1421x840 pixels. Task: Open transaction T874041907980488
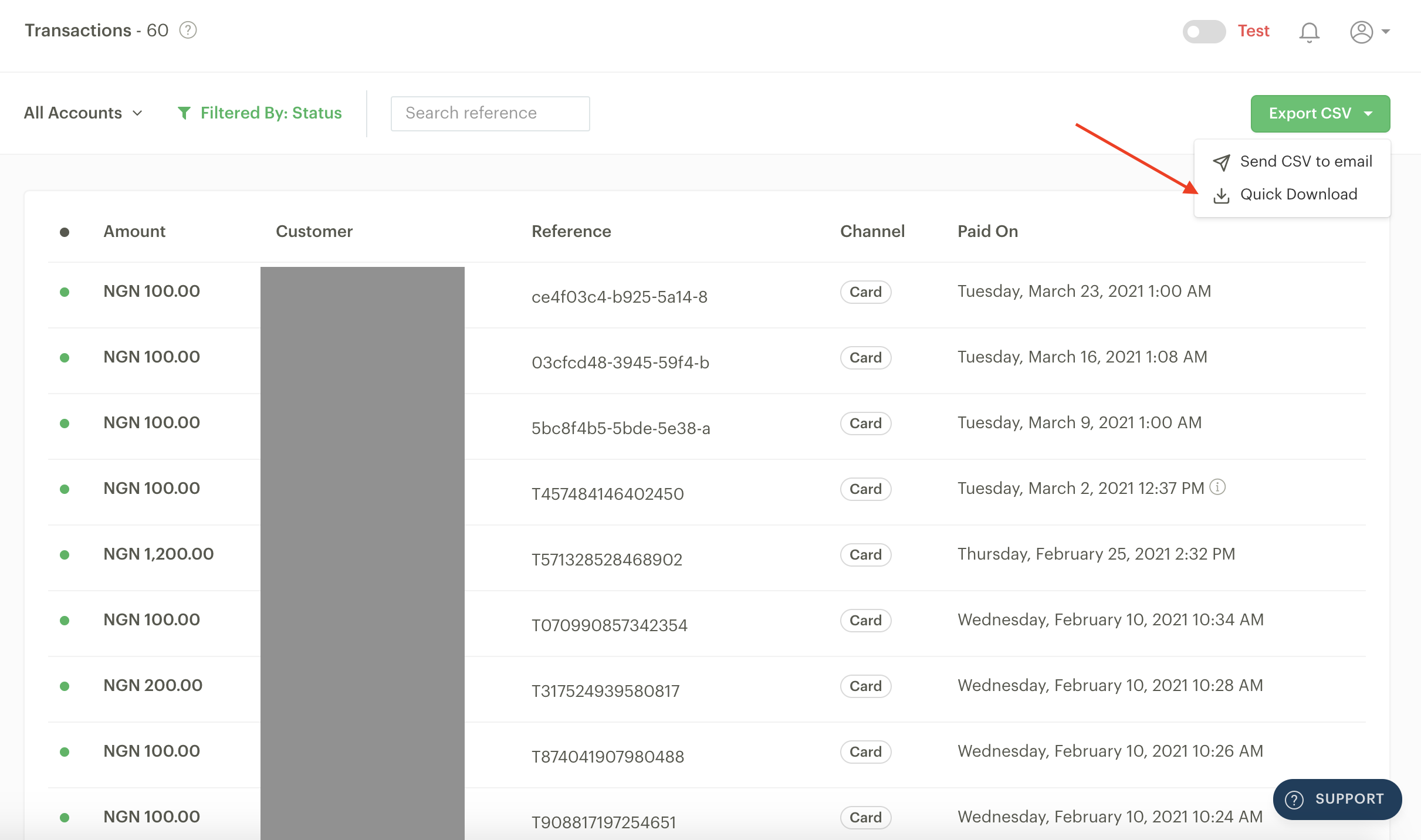coord(607,757)
